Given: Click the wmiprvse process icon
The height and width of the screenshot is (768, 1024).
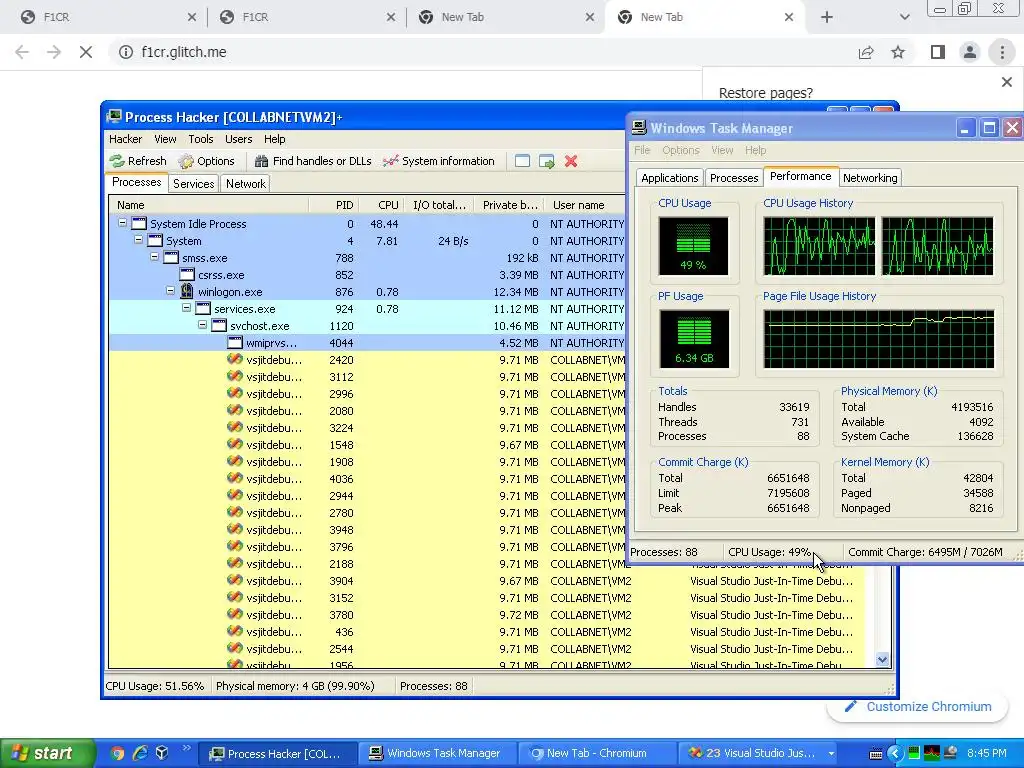Looking at the screenshot, I should (234, 342).
